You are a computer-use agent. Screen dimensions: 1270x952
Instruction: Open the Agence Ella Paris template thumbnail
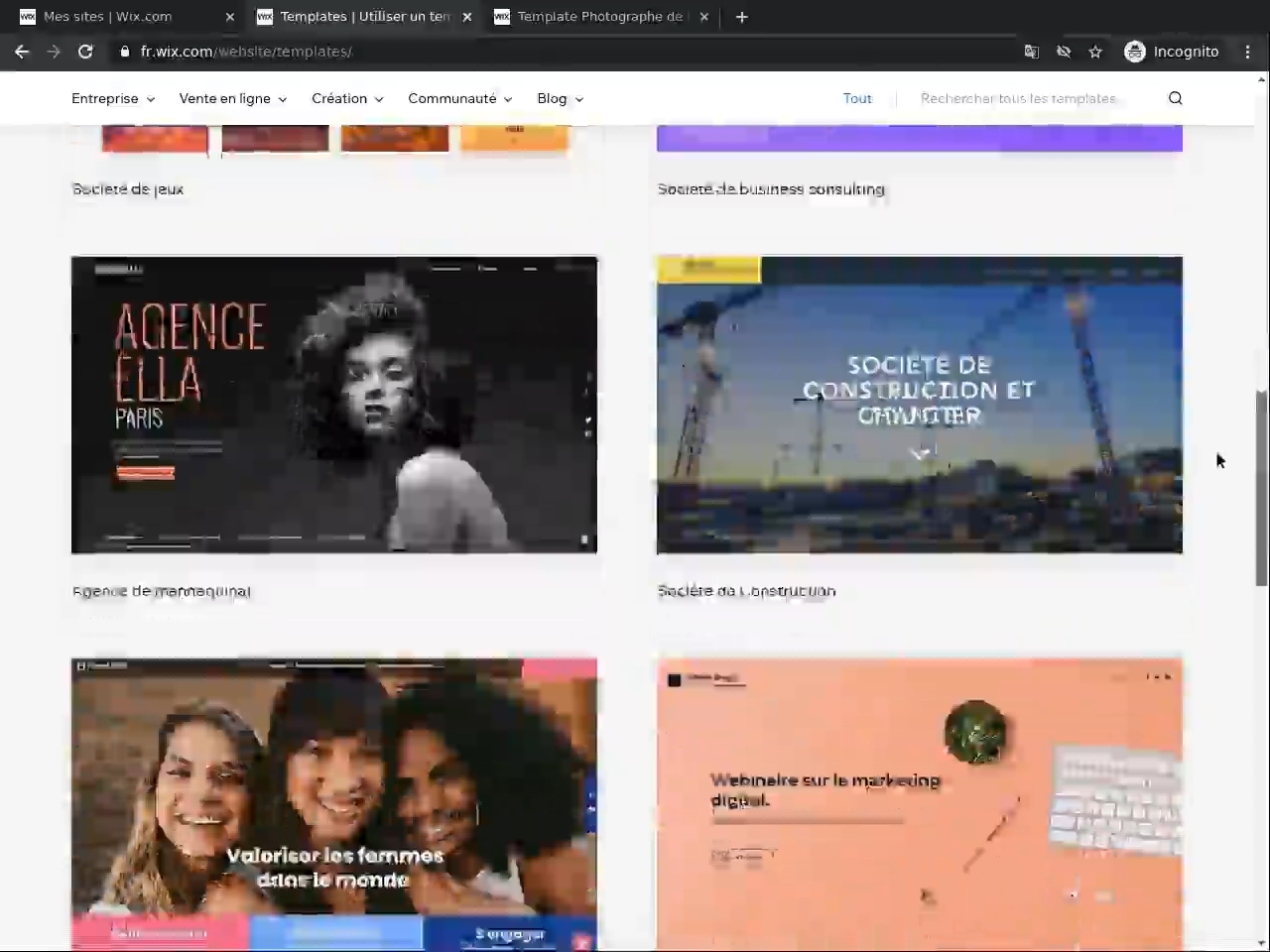334,405
